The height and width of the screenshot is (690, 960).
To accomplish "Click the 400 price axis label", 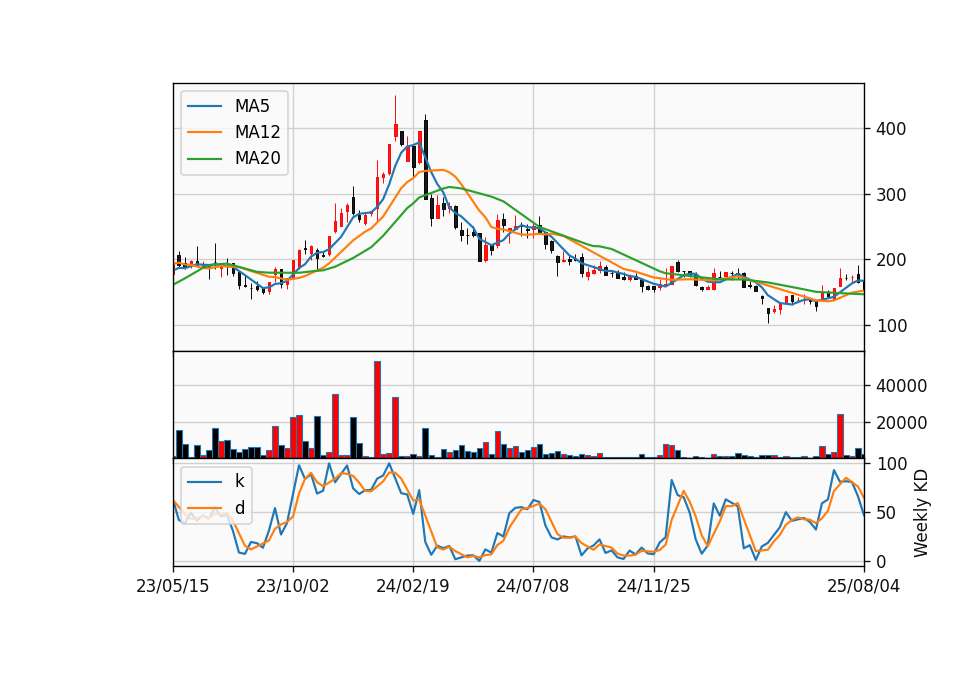I will [891, 129].
